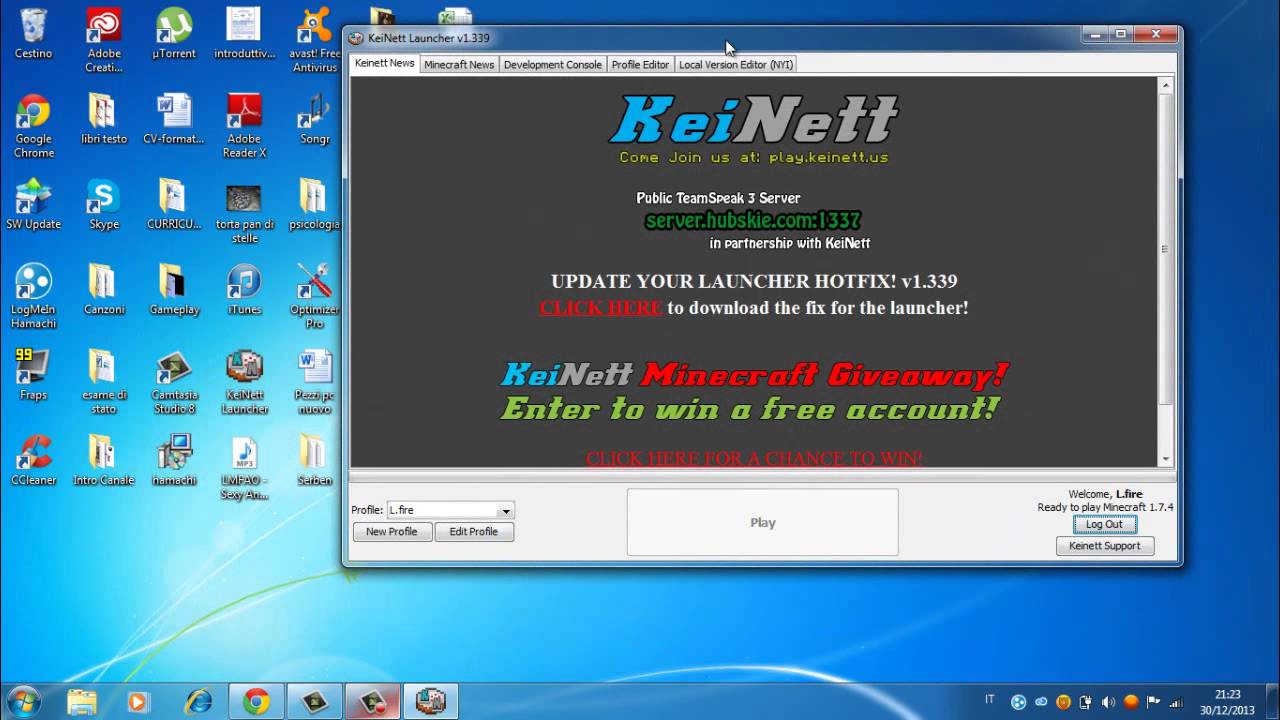Select the KeiNett Launcher desktop shortcut
This screenshot has height=720, width=1280.
point(244,381)
